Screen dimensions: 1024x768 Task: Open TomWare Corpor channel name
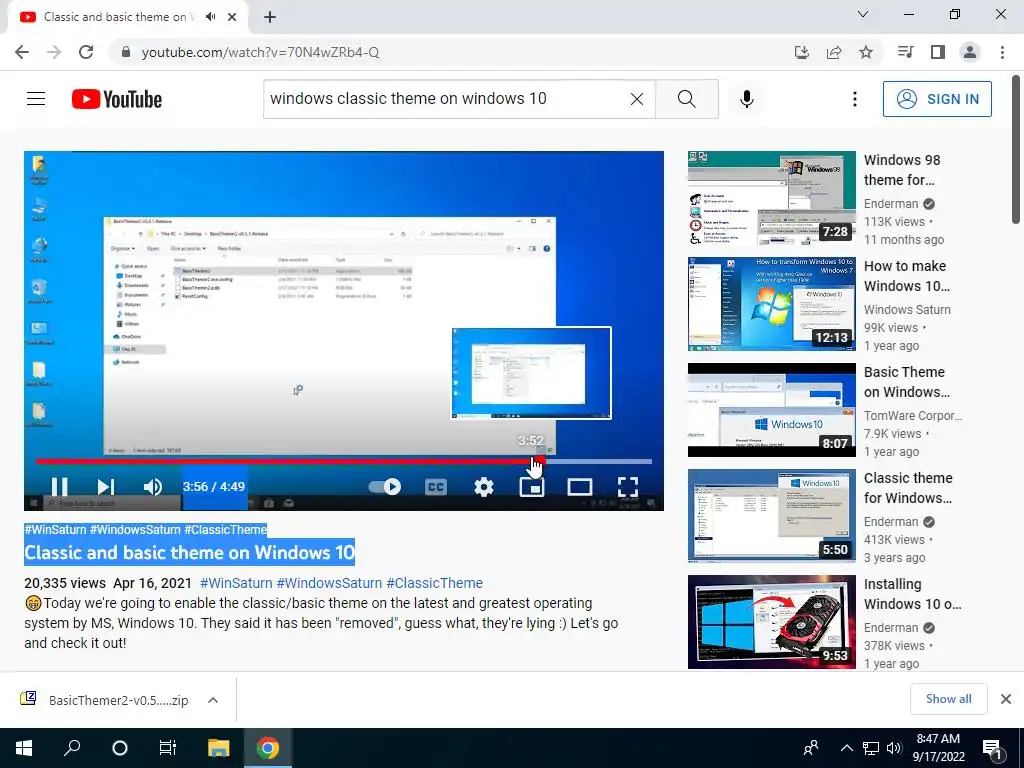pyautogui.click(x=913, y=415)
